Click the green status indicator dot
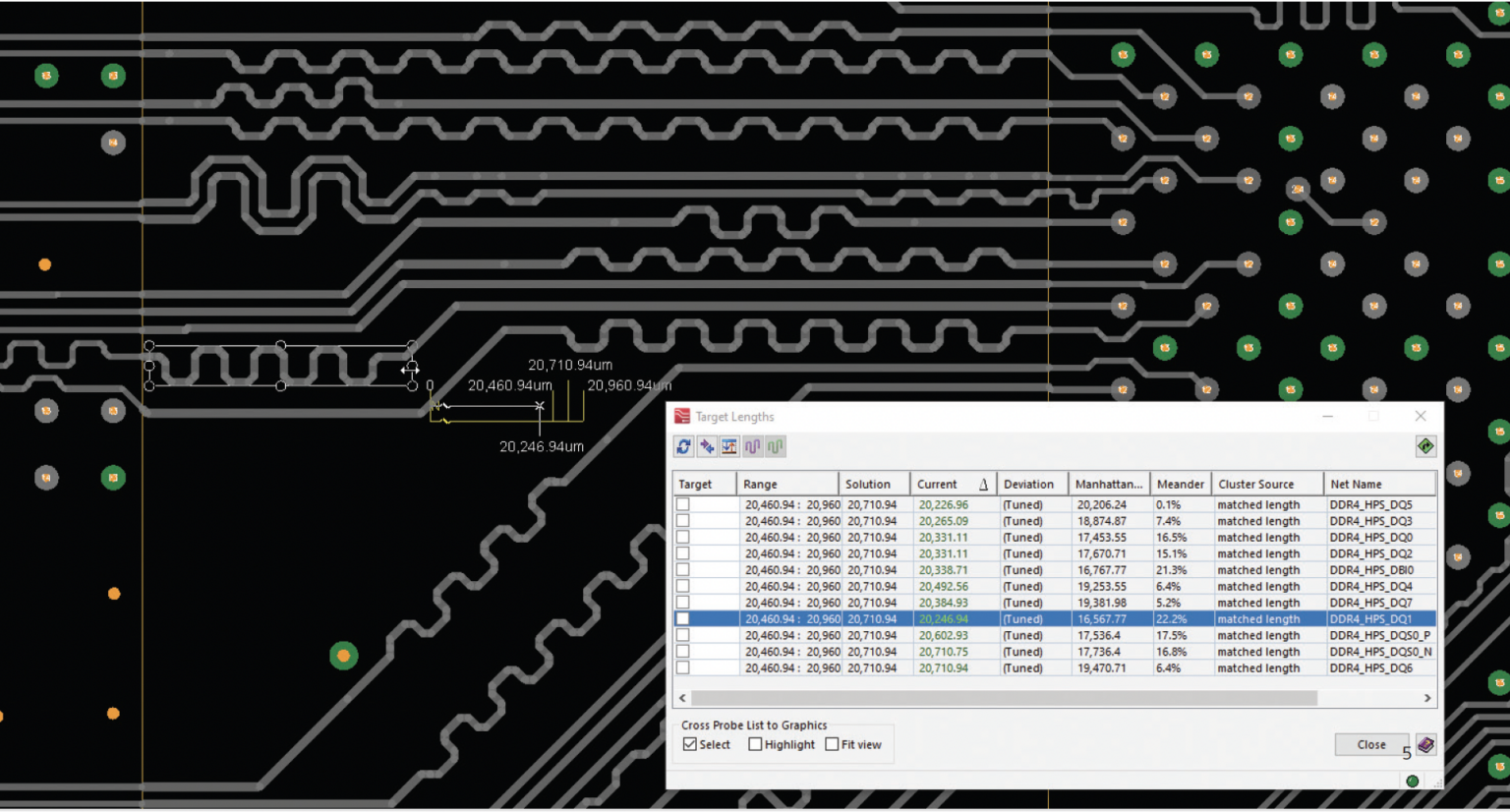This screenshot has width=1510, height=812. click(1413, 780)
